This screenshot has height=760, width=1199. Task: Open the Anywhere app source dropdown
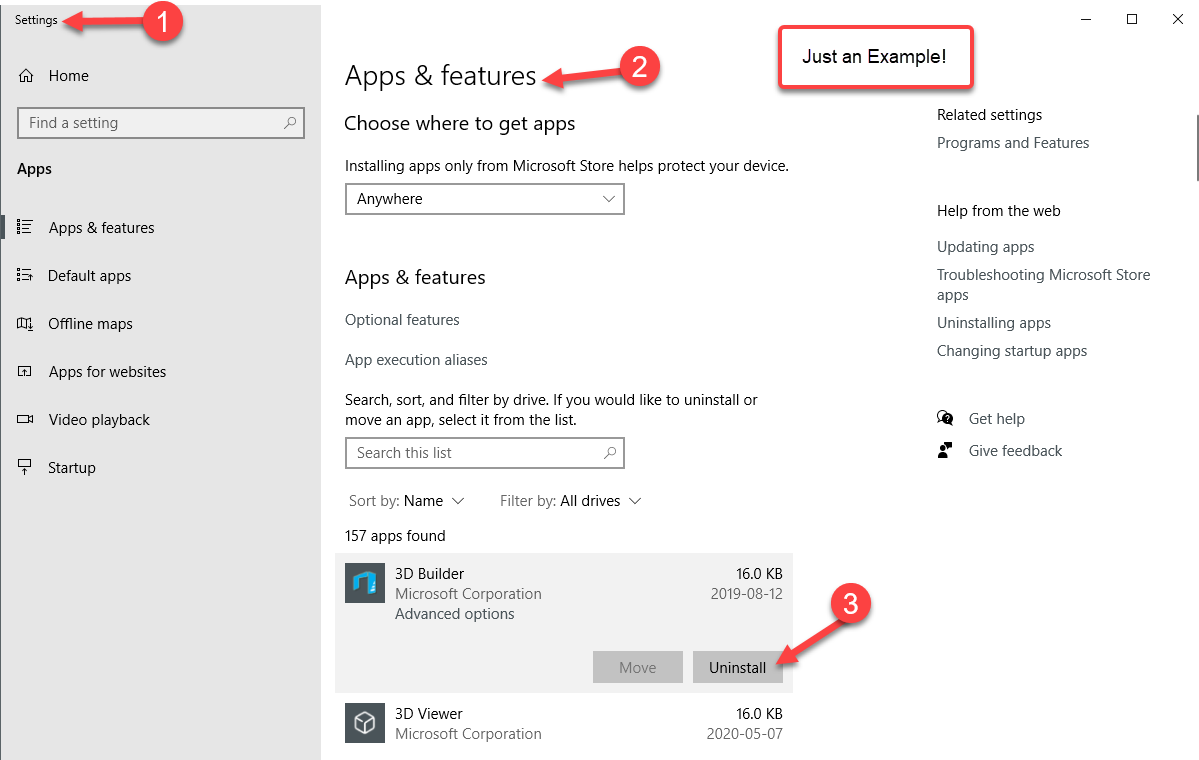[485, 199]
